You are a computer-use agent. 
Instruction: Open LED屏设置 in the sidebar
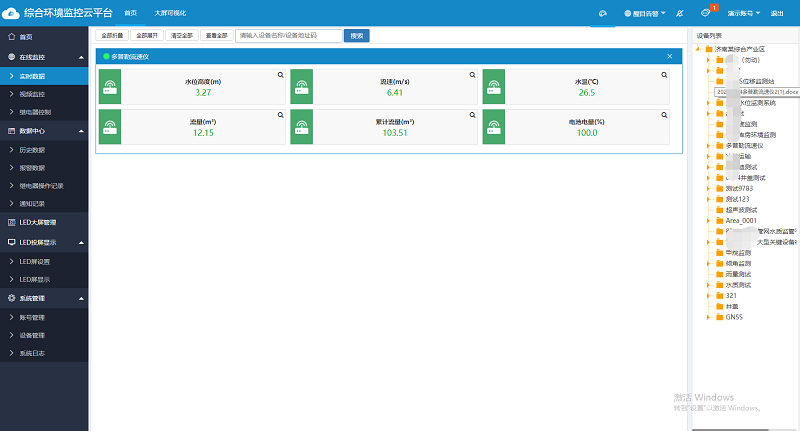44,262
